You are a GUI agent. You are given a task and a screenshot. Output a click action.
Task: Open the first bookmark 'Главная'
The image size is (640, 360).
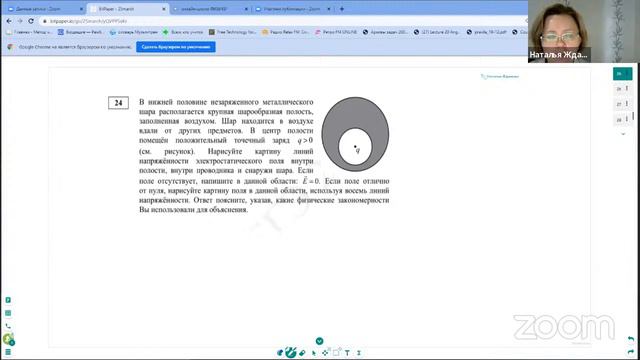(x=29, y=32)
